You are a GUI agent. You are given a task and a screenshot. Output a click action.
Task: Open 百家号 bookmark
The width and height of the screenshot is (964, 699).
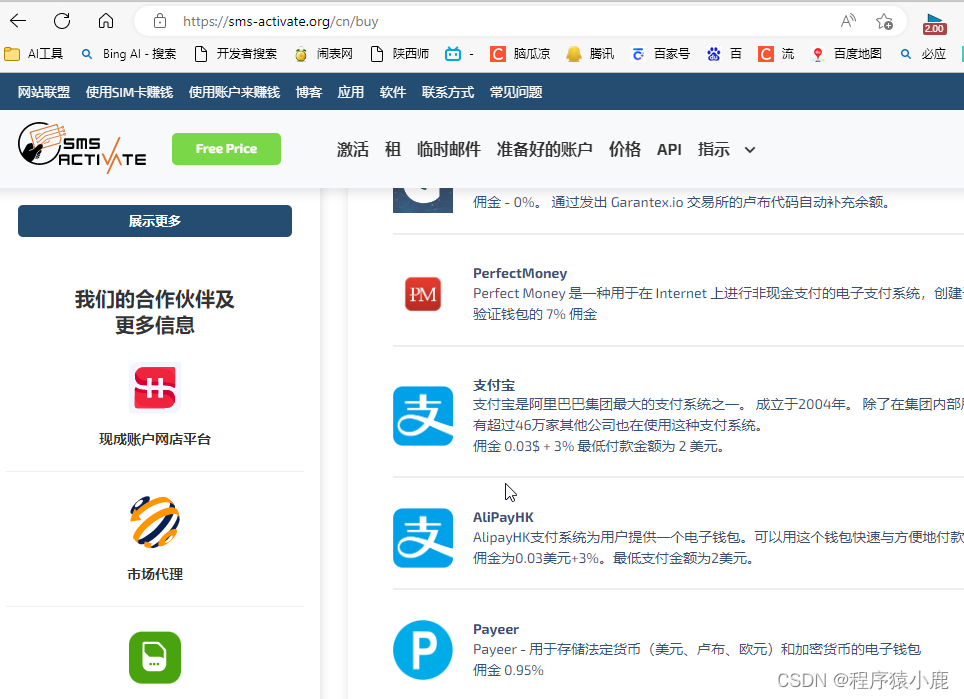tap(661, 54)
